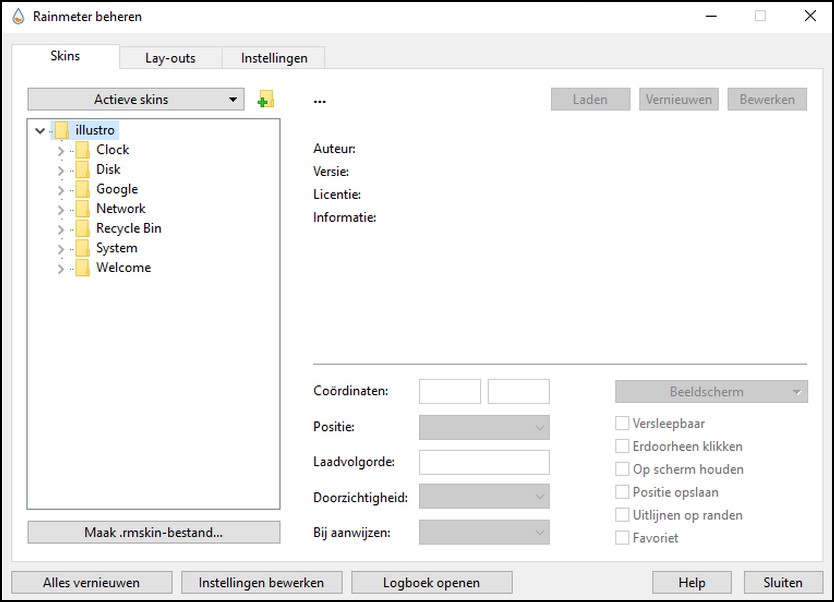Click Instellingen bewerken button
Screen dimensions: 834x602
click(x=262, y=582)
